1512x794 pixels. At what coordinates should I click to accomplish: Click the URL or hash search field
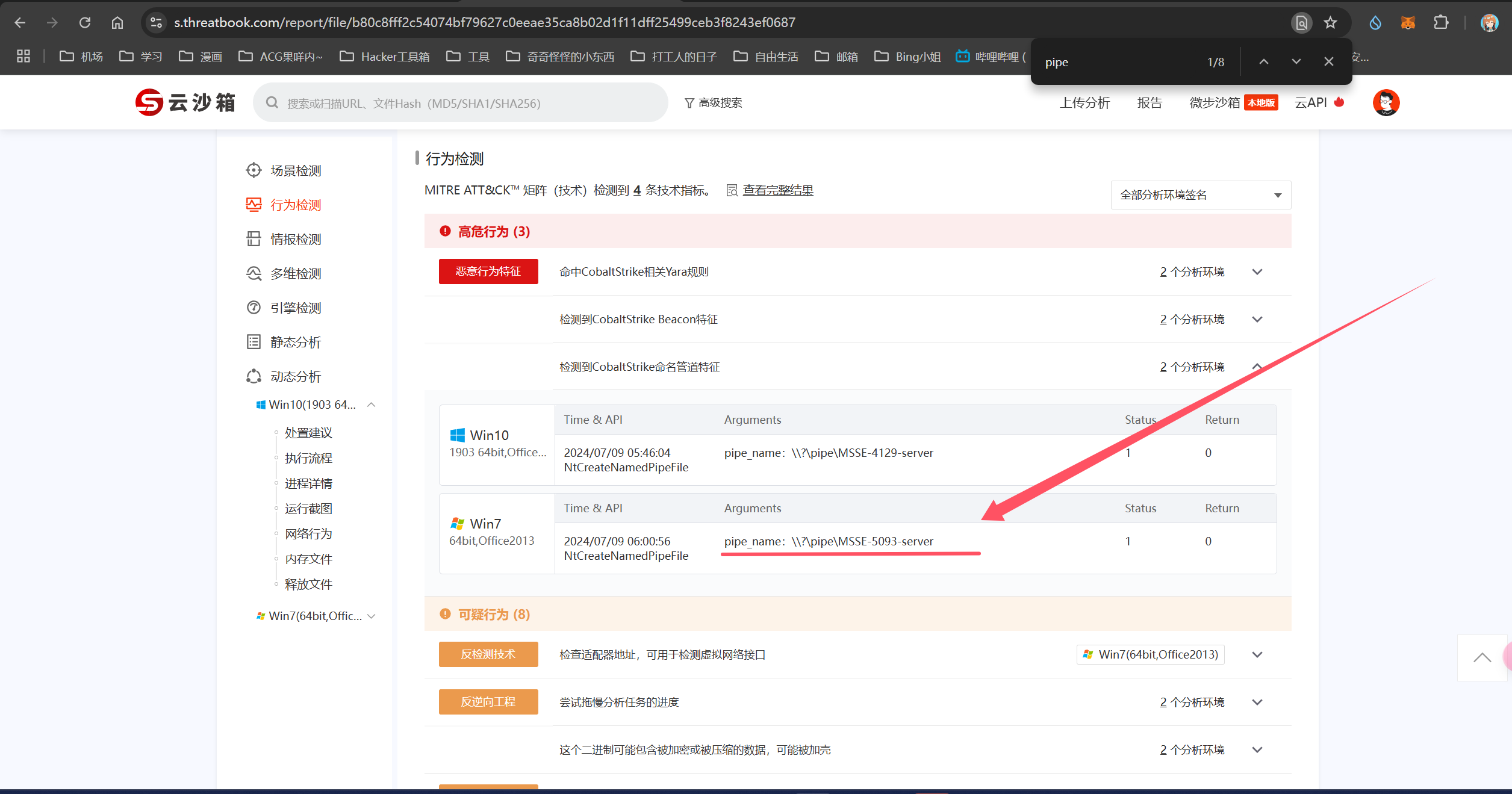(461, 104)
